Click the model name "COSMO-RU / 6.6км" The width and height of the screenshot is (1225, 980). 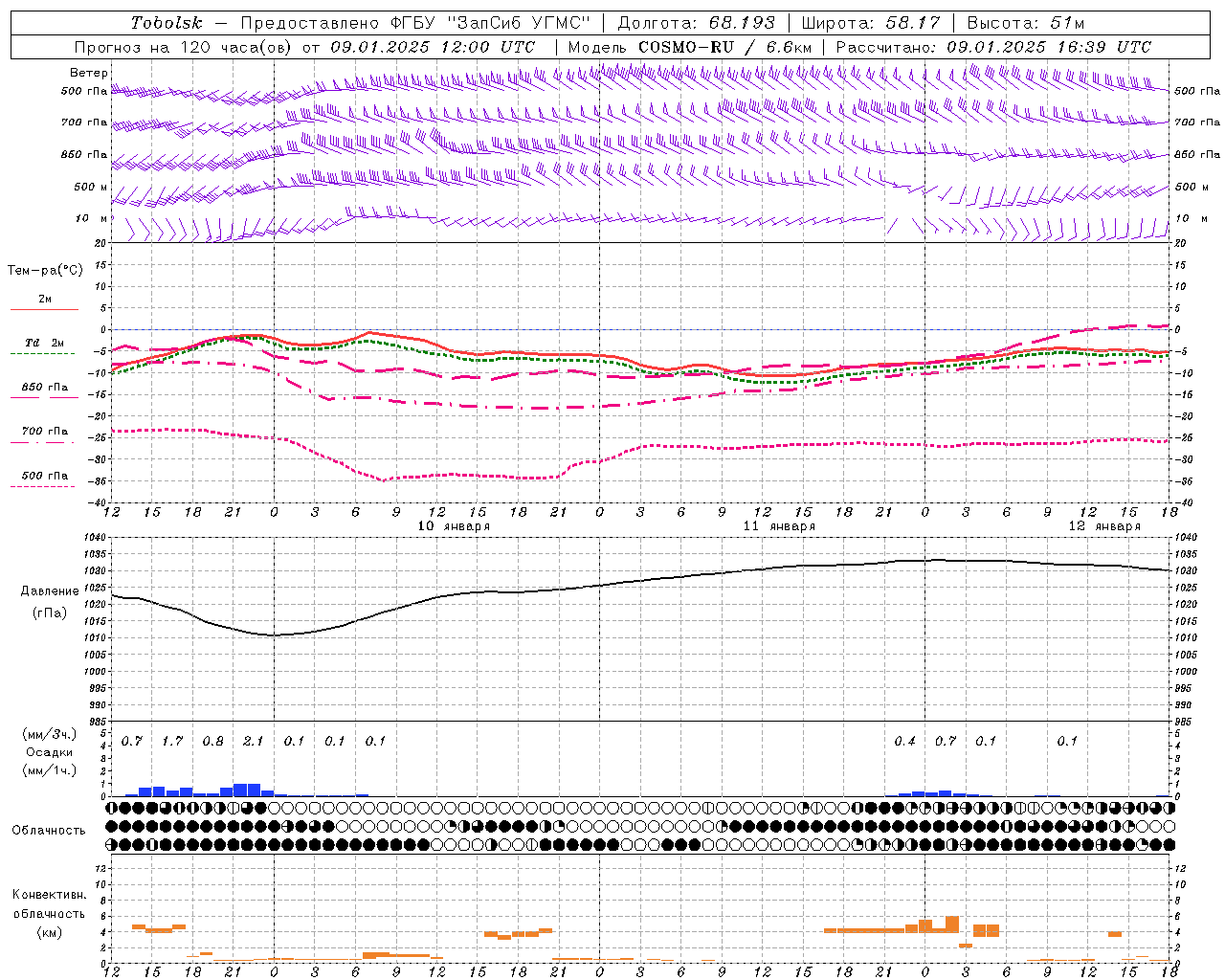(x=724, y=47)
